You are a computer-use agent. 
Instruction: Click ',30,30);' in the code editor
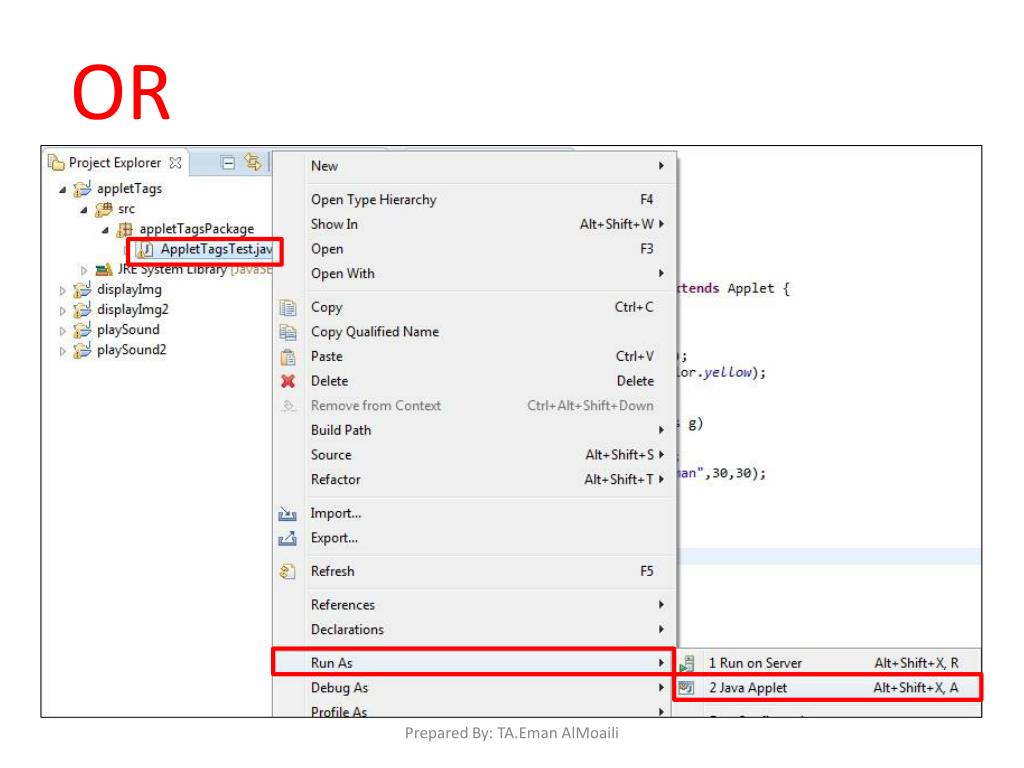click(x=735, y=473)
